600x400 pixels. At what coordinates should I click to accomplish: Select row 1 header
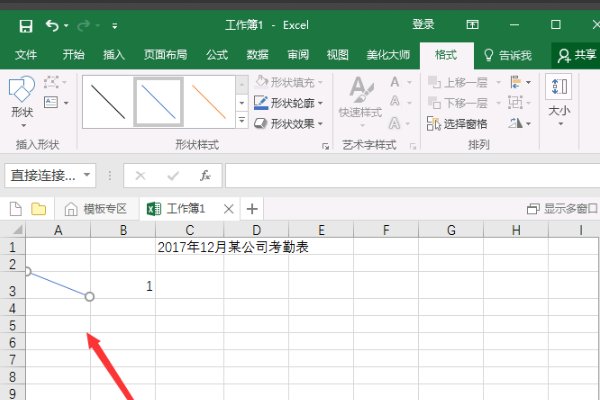pyautogui.click(x=12, y=247)
